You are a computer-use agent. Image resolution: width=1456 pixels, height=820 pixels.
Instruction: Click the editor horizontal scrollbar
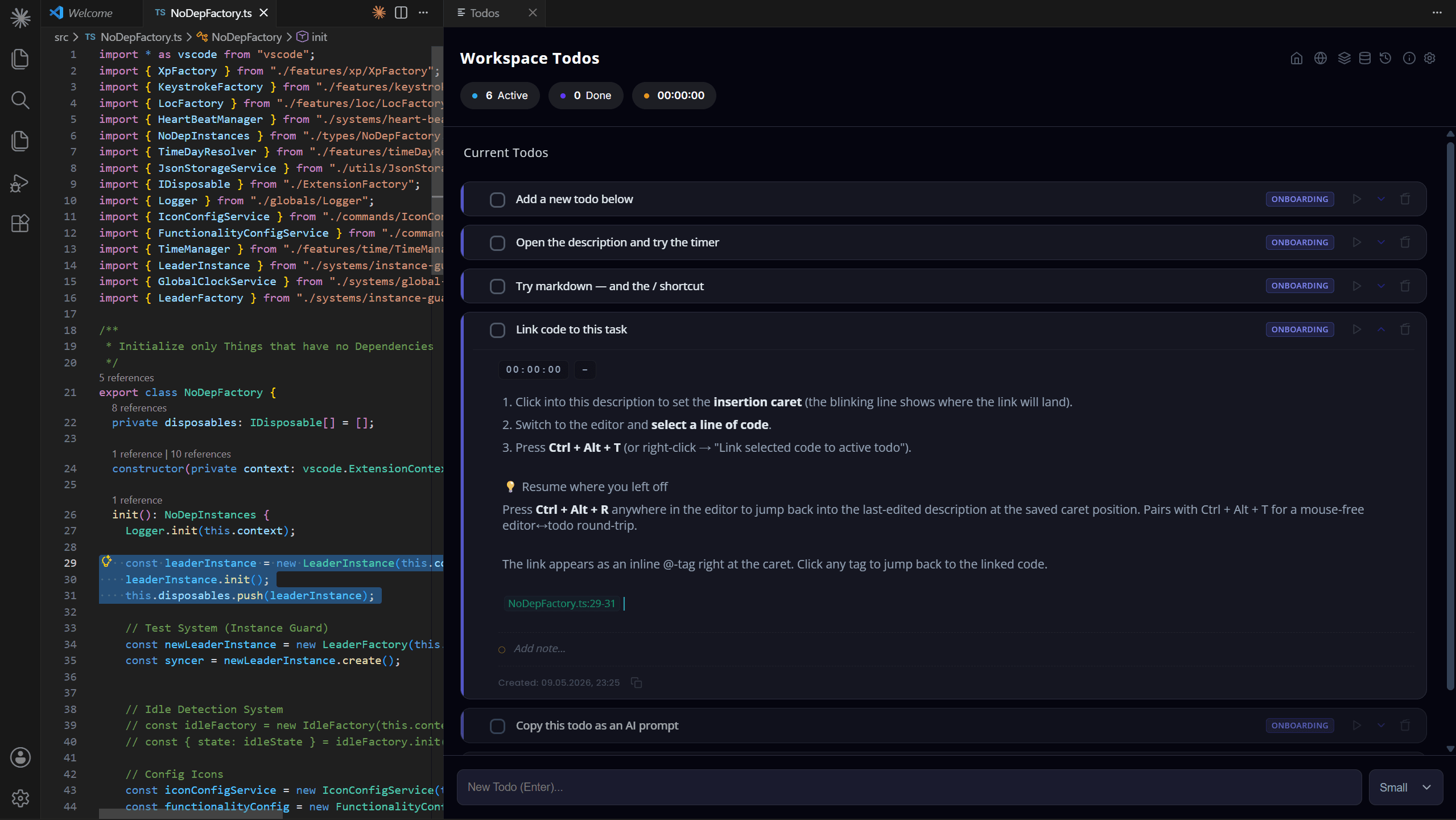191,814
